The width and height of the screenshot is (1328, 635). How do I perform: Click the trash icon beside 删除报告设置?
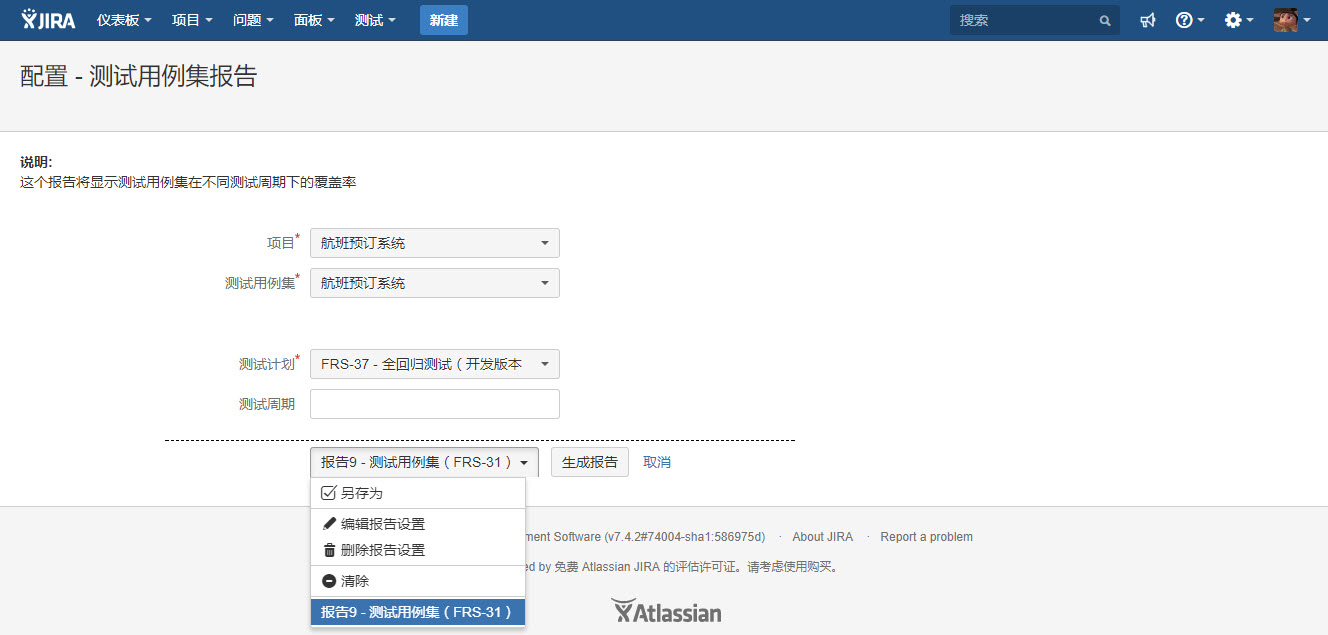coord(329,550)
